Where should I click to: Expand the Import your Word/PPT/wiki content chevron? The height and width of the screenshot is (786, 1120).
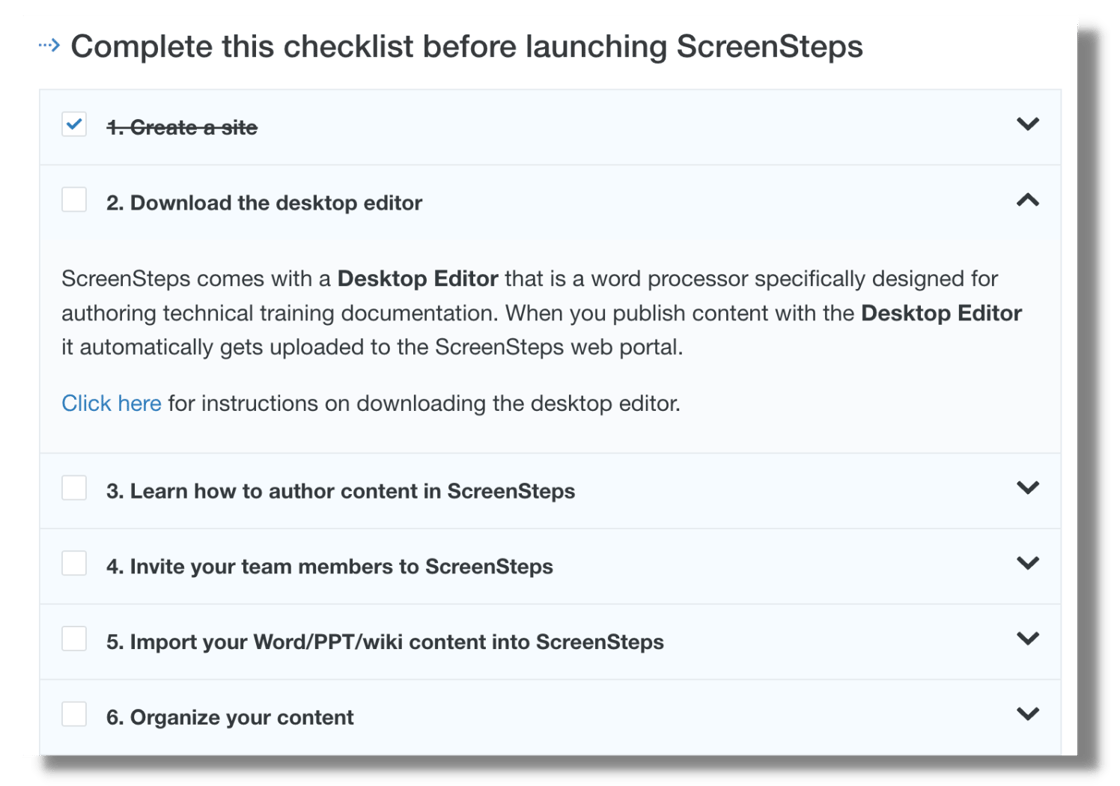(1027, 639)
